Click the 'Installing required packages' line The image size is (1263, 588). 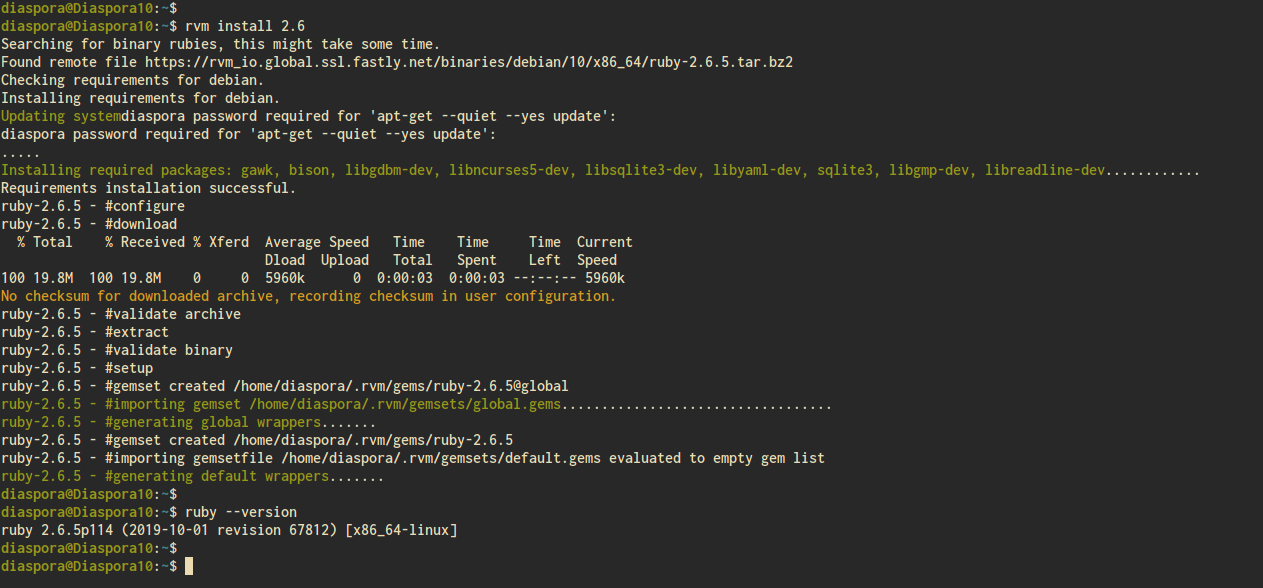coord(600,170)
